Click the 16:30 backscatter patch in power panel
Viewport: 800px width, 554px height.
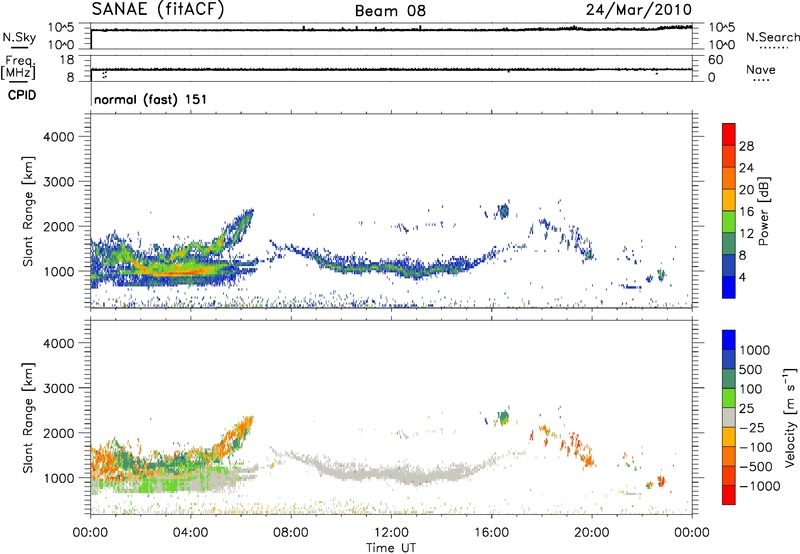tap(504, 211)
